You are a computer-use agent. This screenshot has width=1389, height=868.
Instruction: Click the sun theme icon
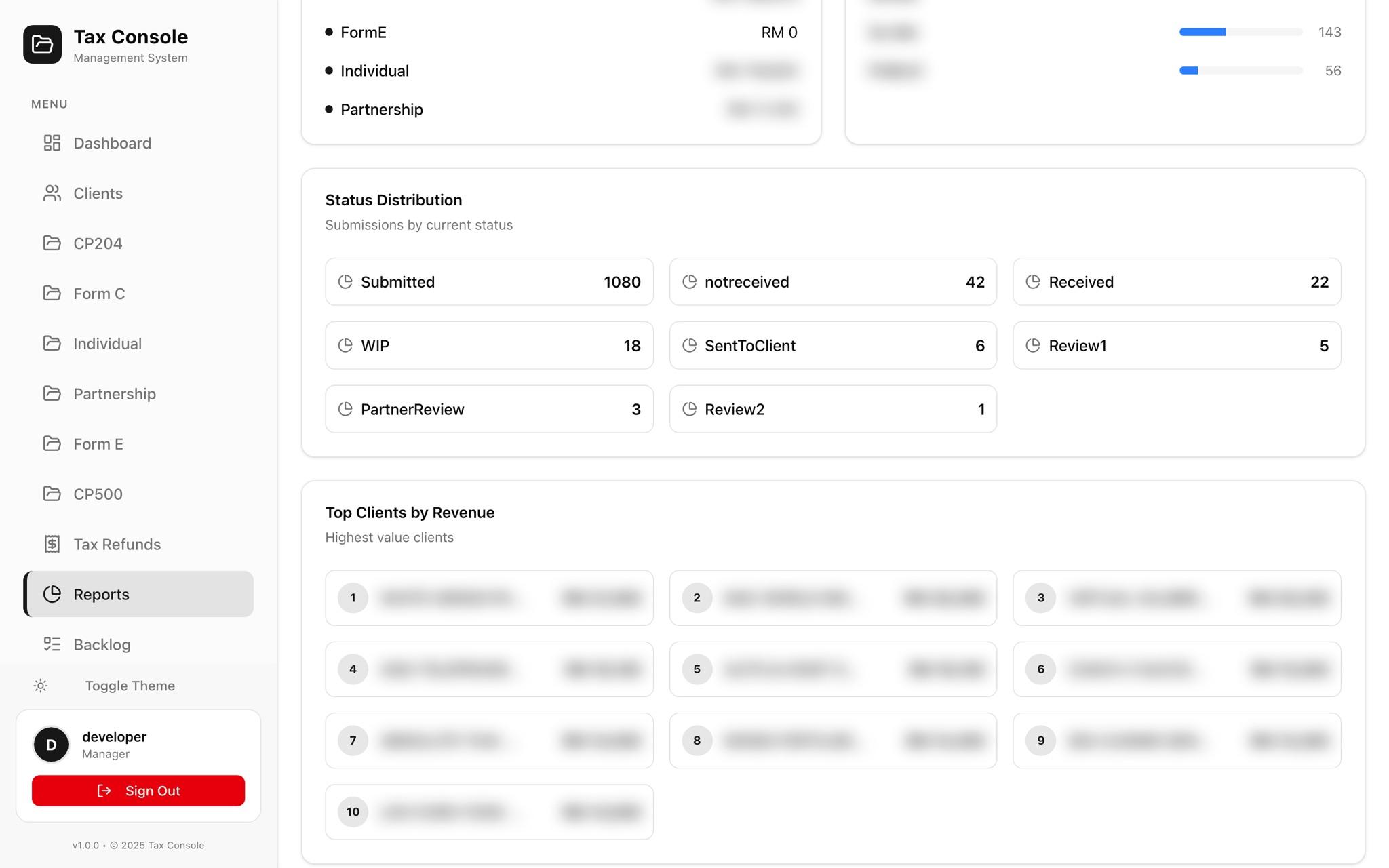41,686
